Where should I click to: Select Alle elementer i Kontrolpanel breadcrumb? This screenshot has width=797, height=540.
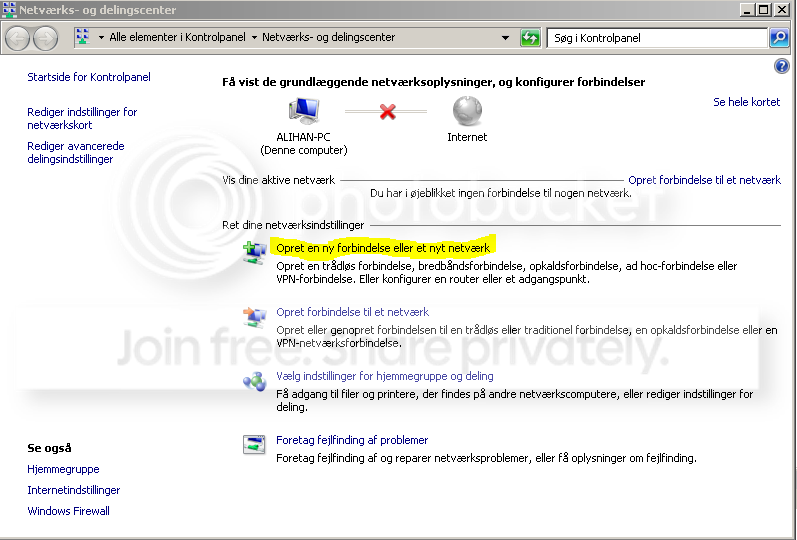tap(177, 37)
